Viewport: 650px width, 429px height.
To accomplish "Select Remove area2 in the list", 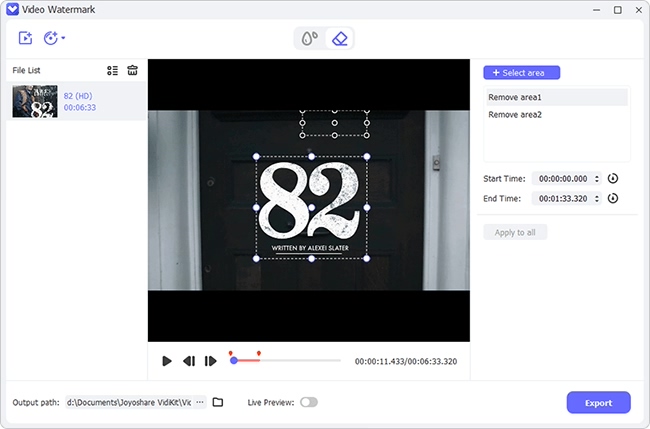I will 557,114.
